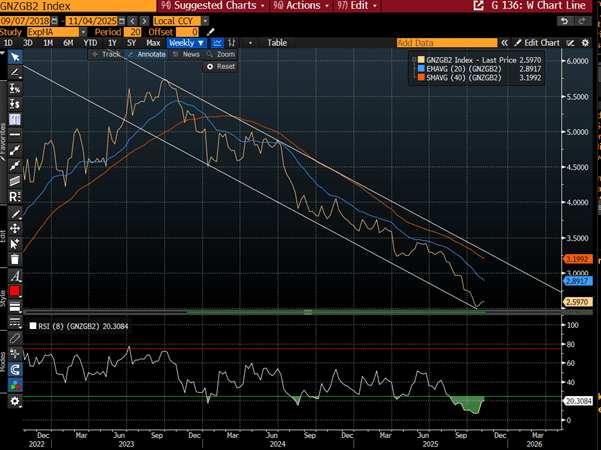Toggle the Track crosshair mode
The height and width of the screenshot is (450, 601).
tap(106, 54)
